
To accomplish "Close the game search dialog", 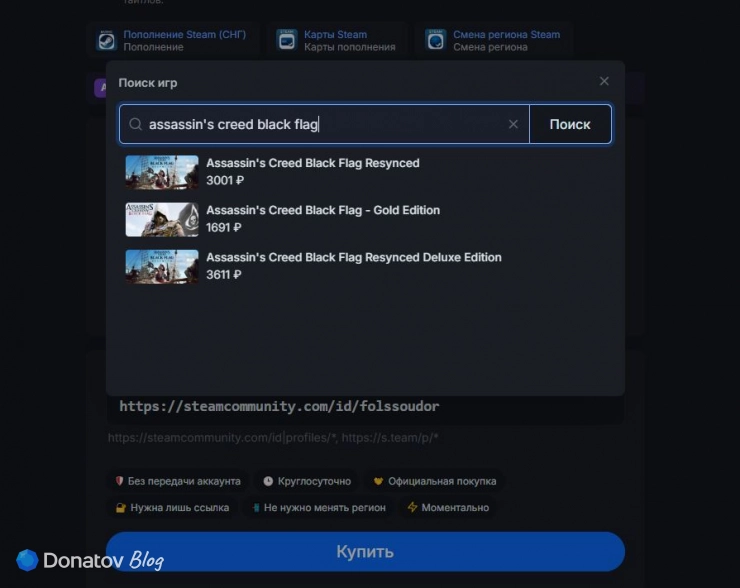I will point(604,81).
